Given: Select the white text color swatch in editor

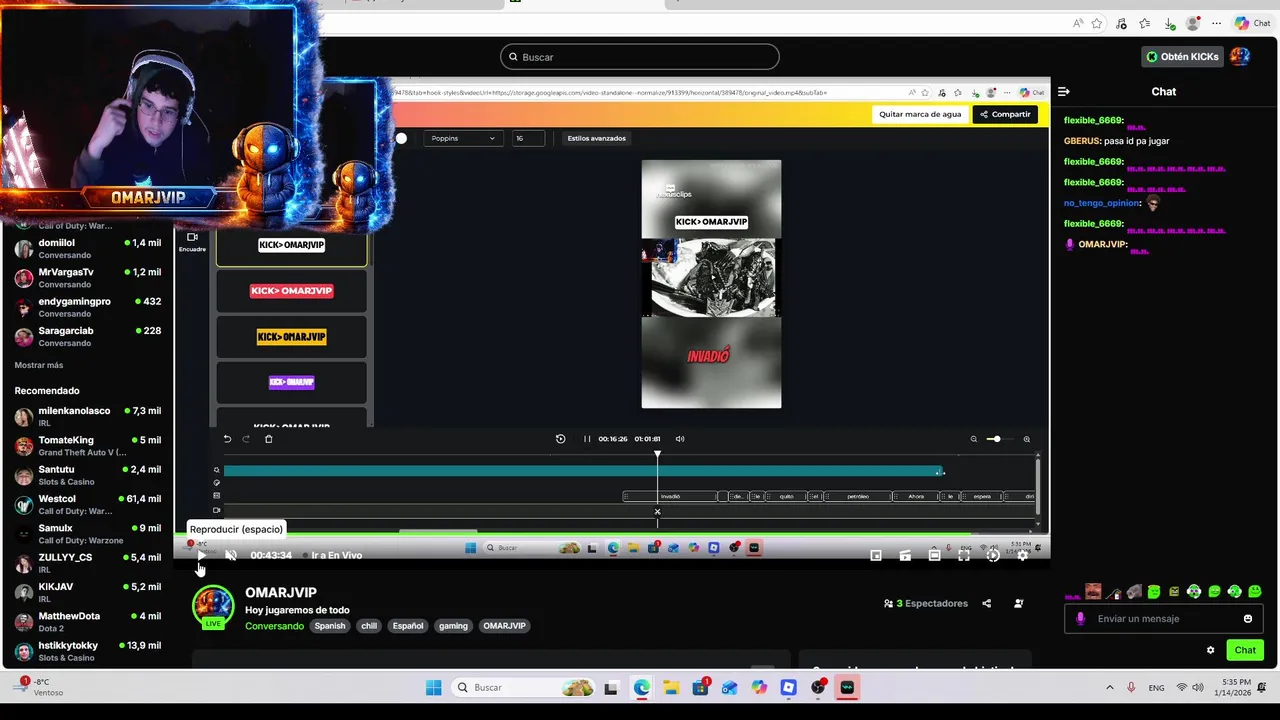Looking at the screenshot, I should tap(401, 138).
